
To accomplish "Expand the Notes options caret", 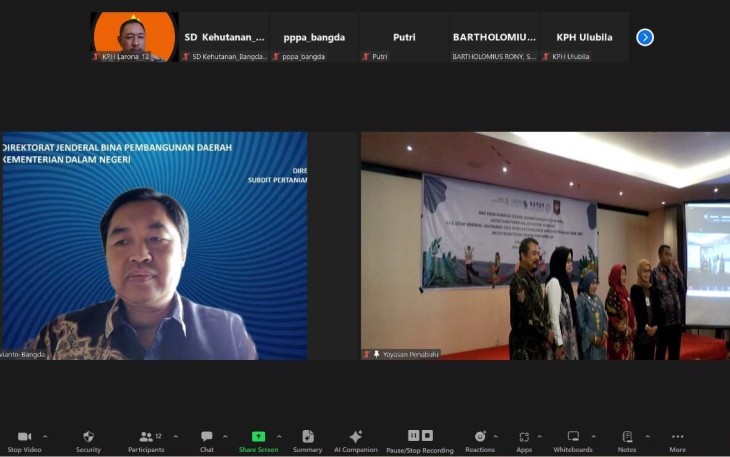I will 648,437.
